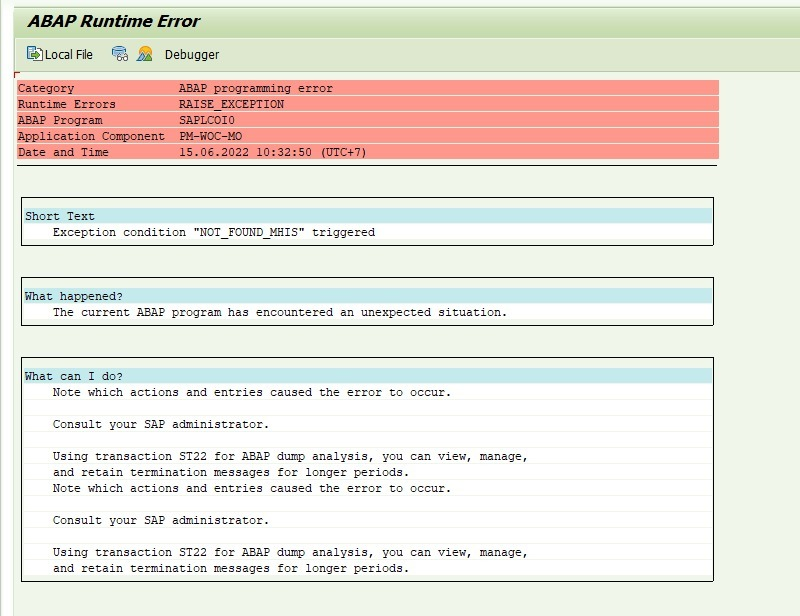Click the ABAP Runtime Error title

tap(113, 21)
